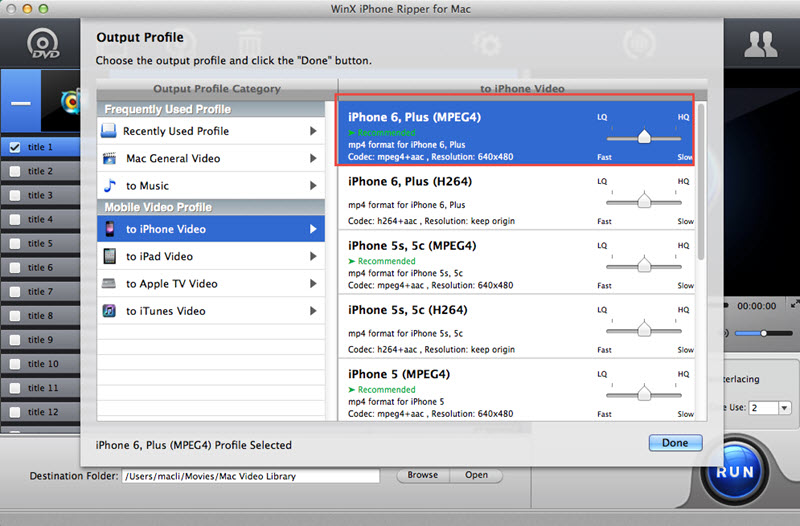Expand the Mac General Video arrow
Viewport: 800px width, 526px height.
point(313,158)
